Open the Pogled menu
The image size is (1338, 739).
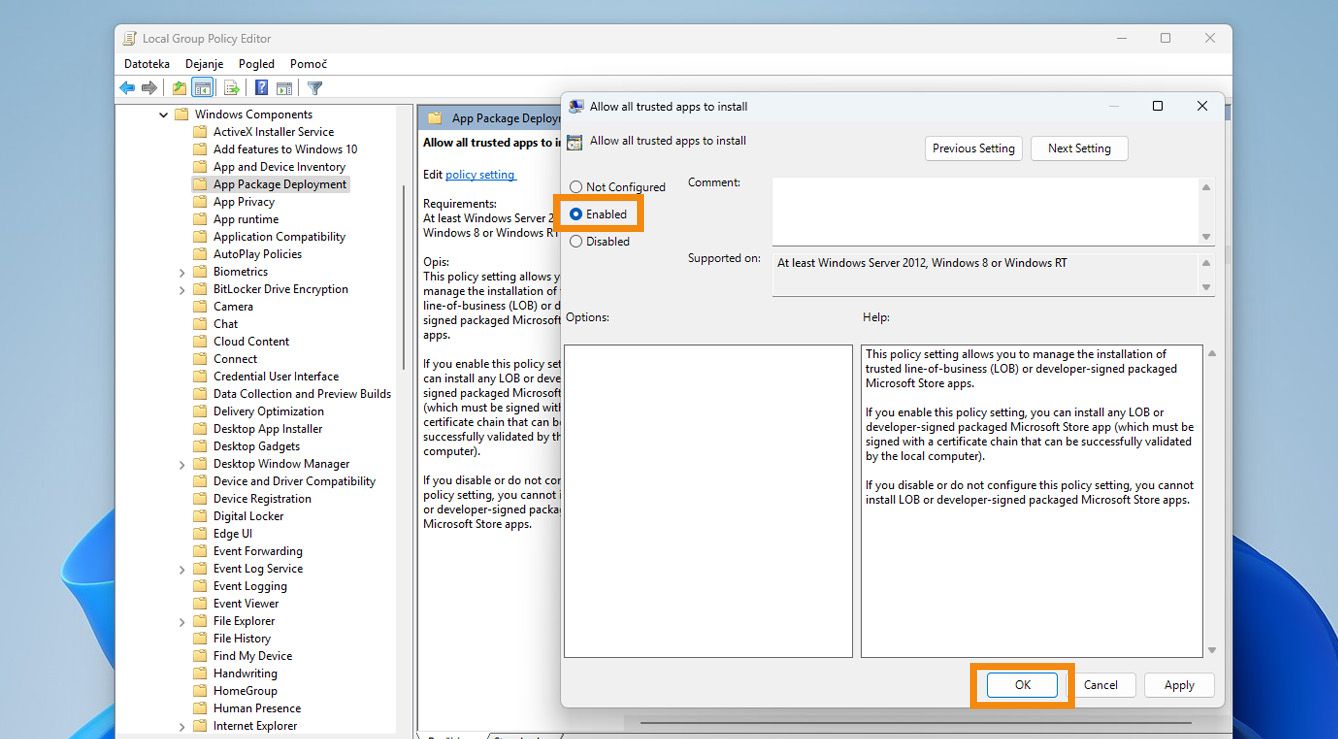point(256,64)
